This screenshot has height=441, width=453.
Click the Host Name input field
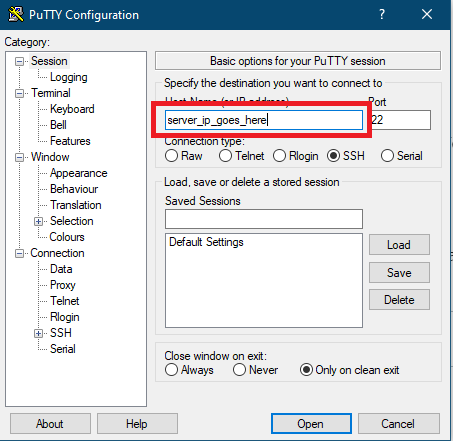click(x=264, y=120)
